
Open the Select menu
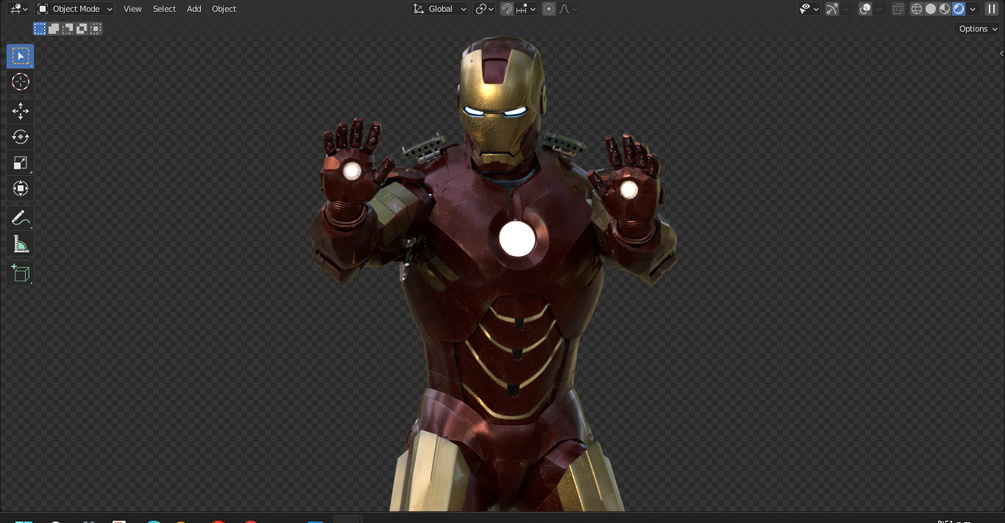tap(164, 9)
